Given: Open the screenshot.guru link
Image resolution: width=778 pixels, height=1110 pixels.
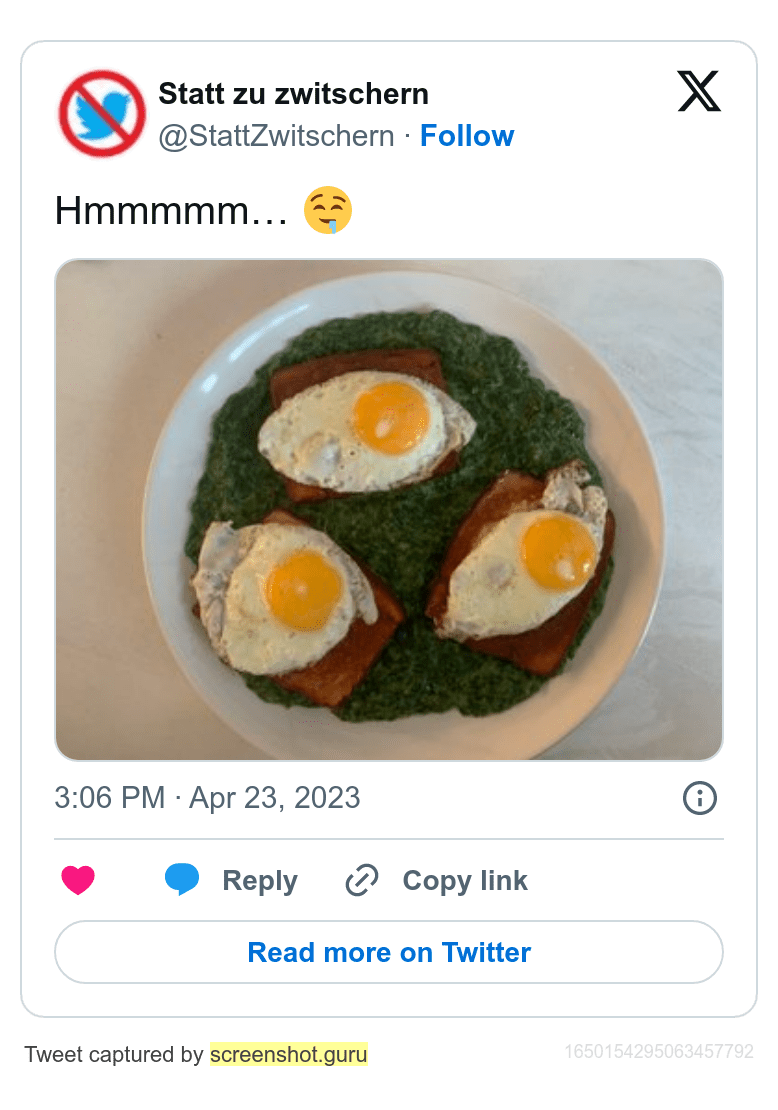Looking at the screenshot, I should tap(289, 1054).
